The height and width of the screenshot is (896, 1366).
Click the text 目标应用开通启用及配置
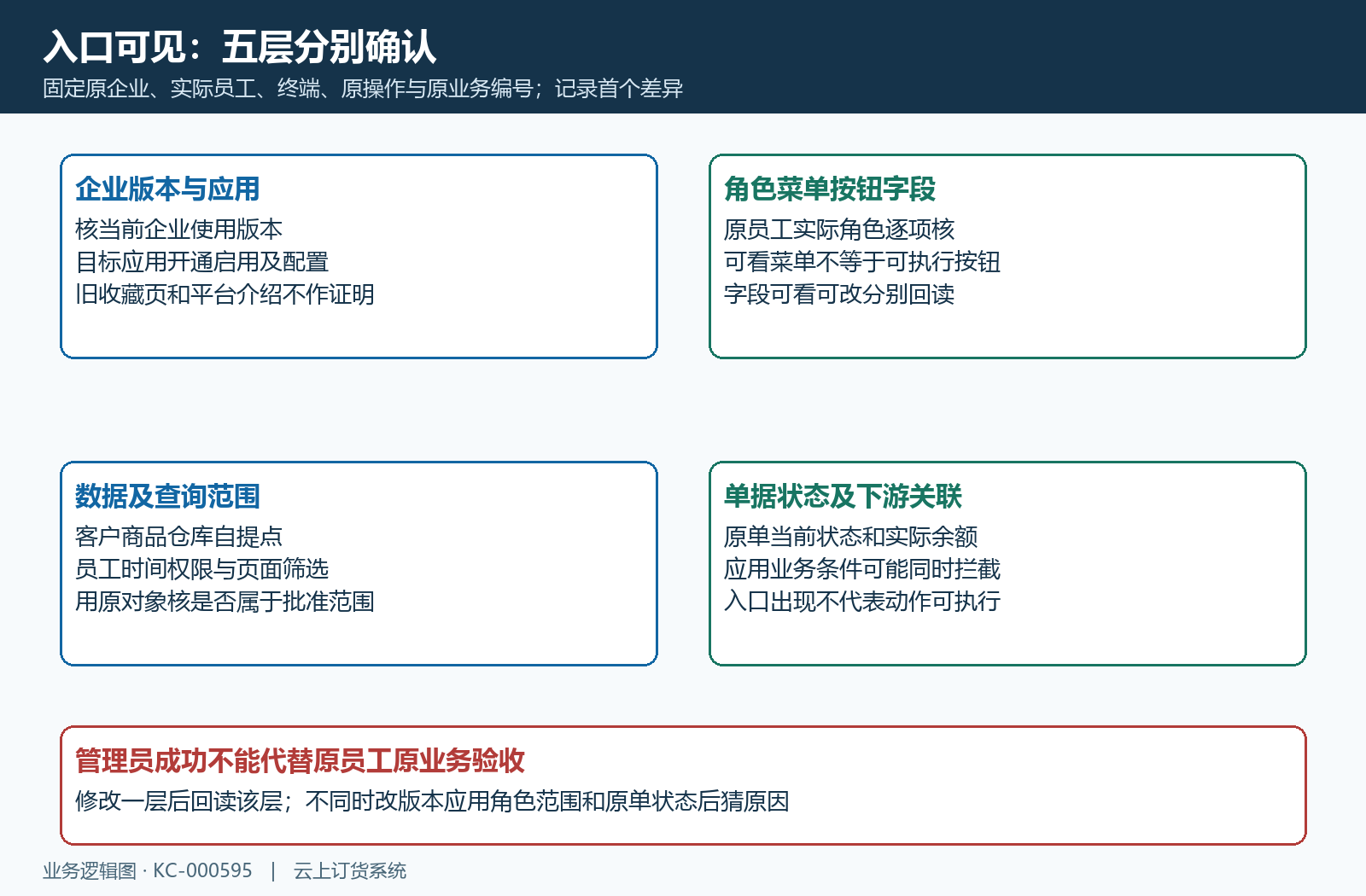click(x=201, y=261)
